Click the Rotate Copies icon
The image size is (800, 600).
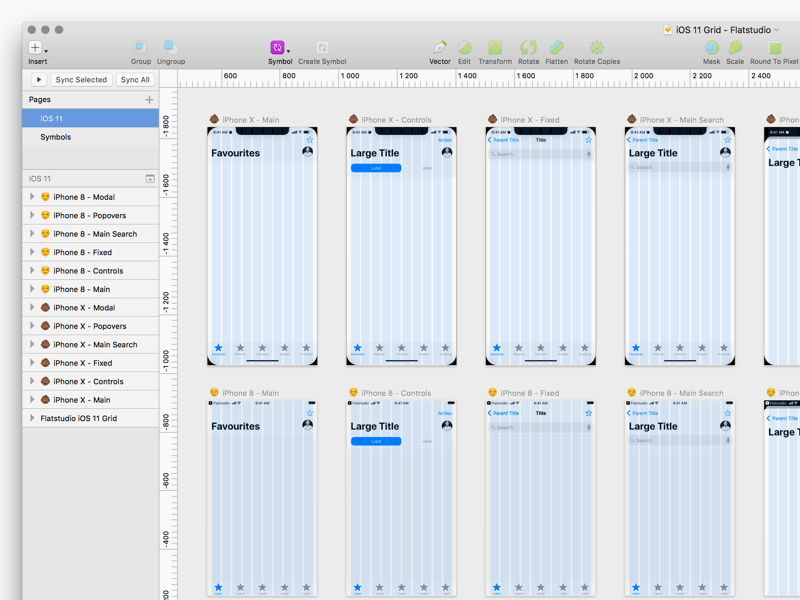tap(597, 48)
